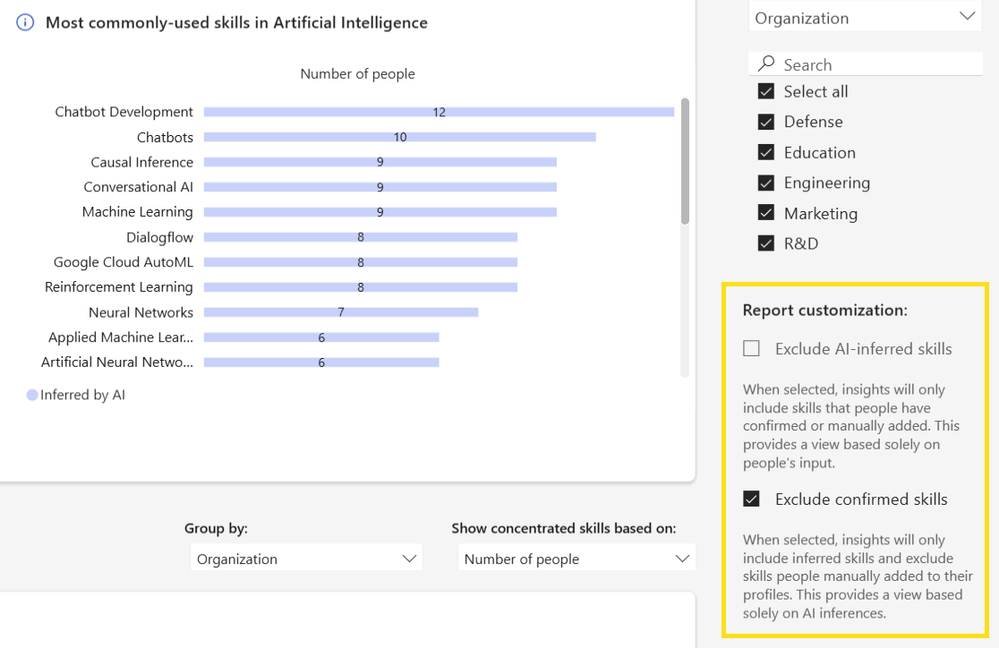Click the Dialogflow skill label

(159, 237)
